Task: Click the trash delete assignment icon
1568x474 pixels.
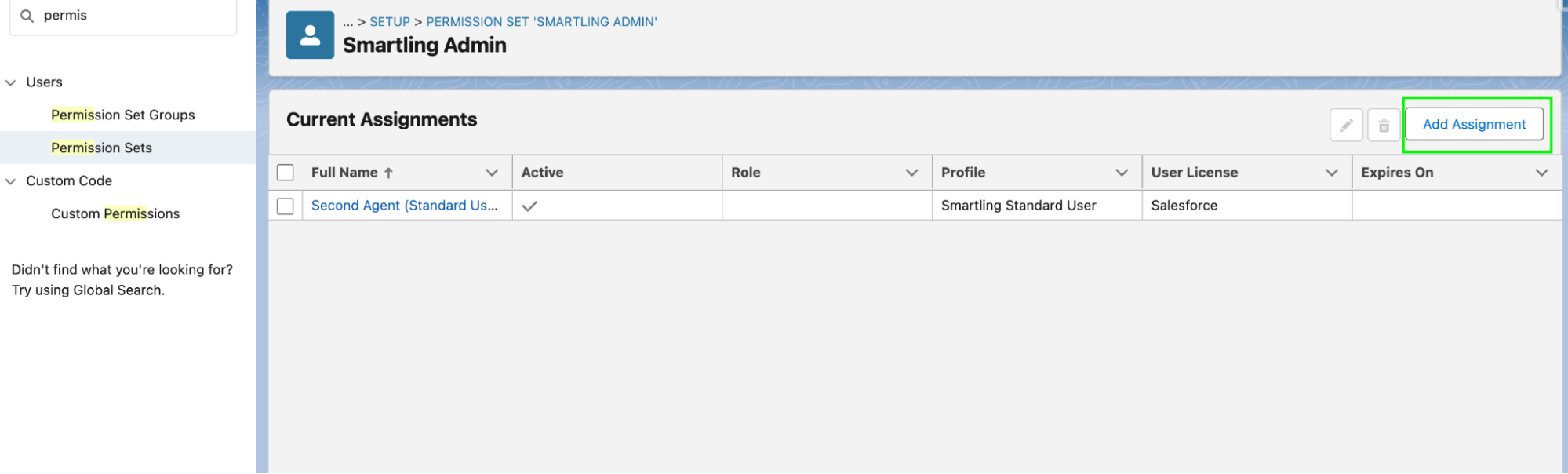Action: (1384, 126)
